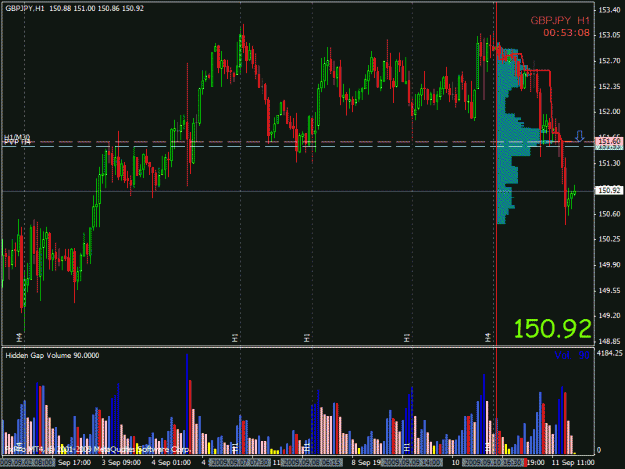Click the 4 Sep 01:00 time axis label
This screenshot has width=625, height=469.
point(171,463)
